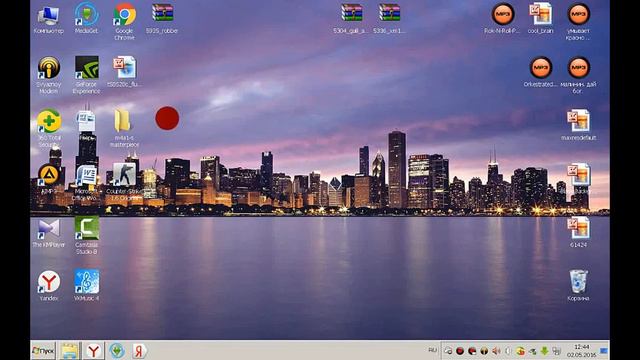Image resolution: width=640 pixels, height=360 pixels.
Task: Select the t50520c_fu file icon
Action: click(124, 72)
